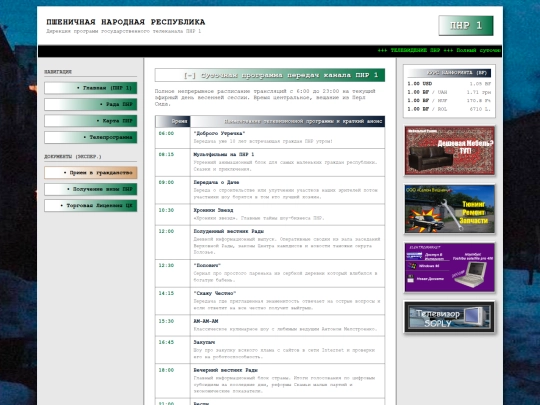540x405 pixels.
Task: Click the green scrolling news ticker
Action: (439, 51)
